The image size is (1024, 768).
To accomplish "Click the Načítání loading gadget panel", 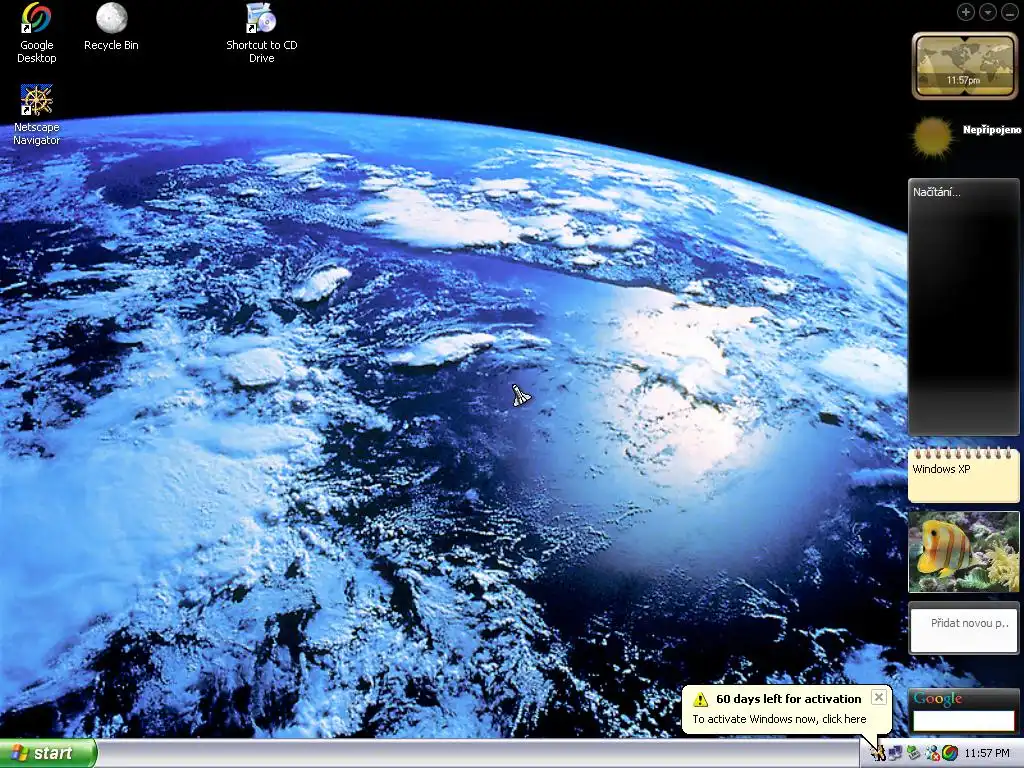I will 963,307.
